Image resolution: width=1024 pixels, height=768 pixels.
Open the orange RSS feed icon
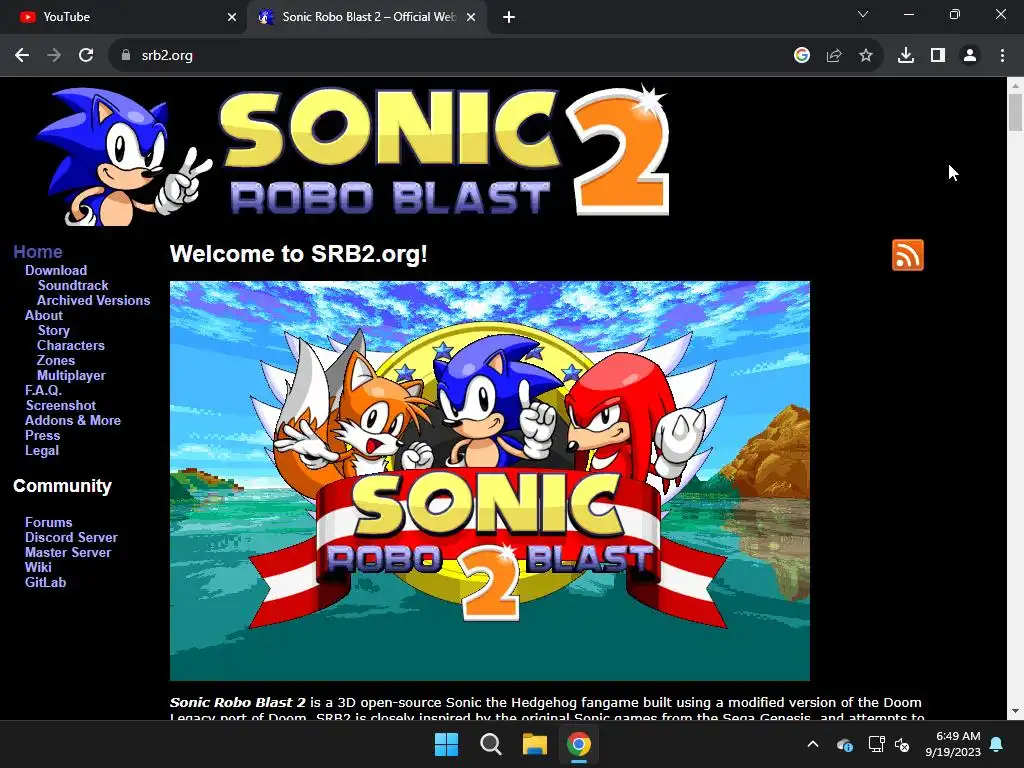point(908,255)
